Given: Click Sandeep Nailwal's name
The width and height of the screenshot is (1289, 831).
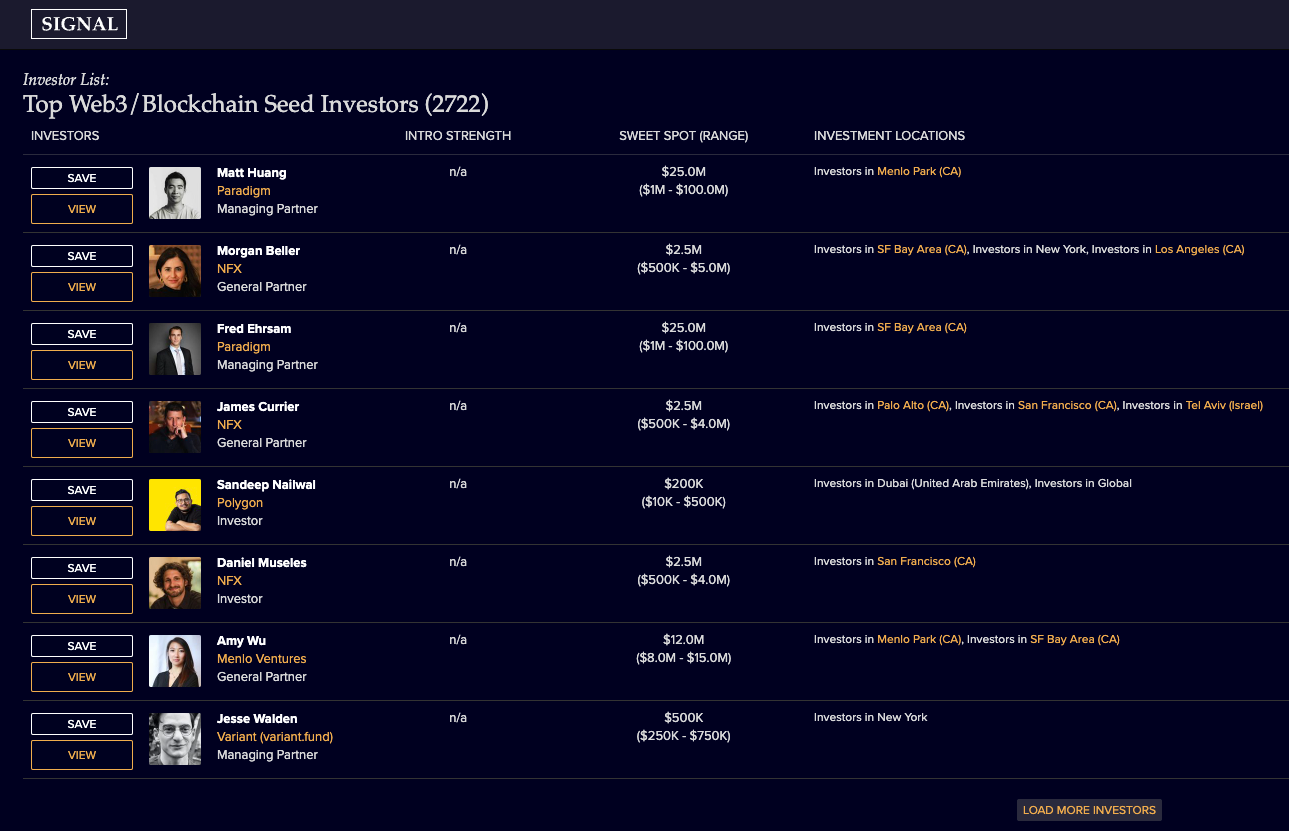Looking at the screenshot, I should [266, 485].
